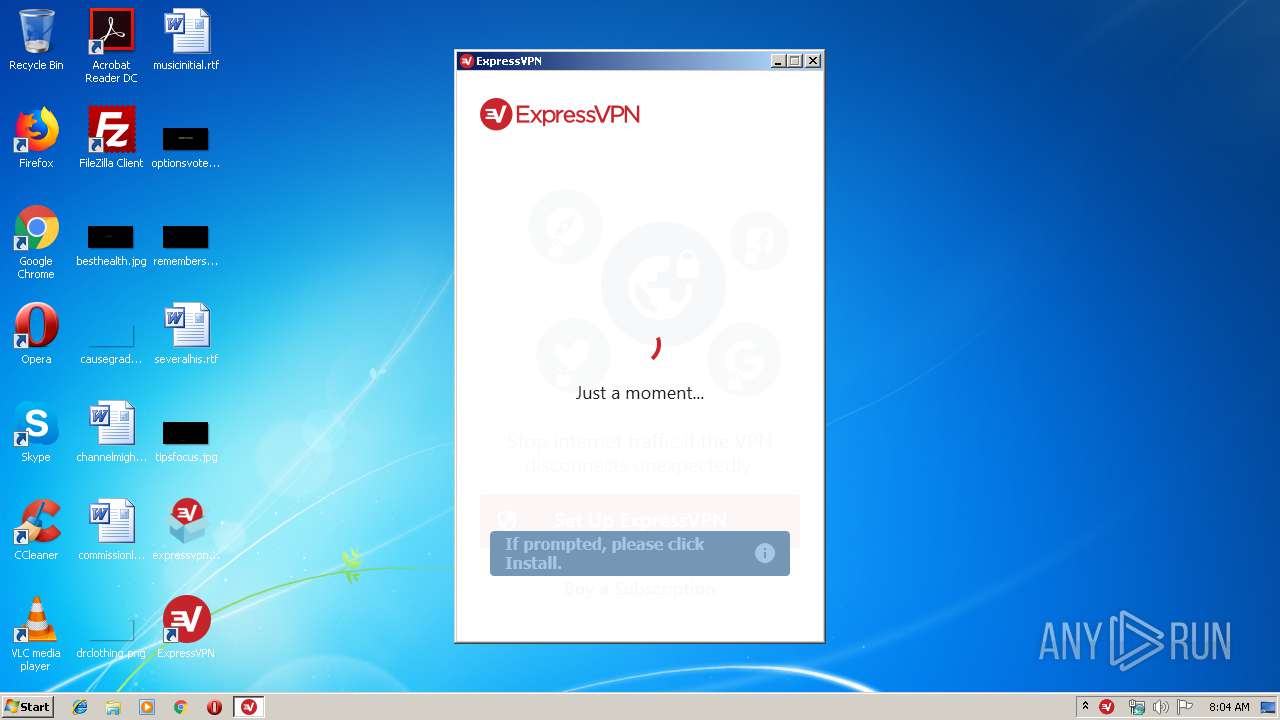Screen dimensions: 1280x720
Task: Maximize the ExpressVPN window
Action: point(795,61)
